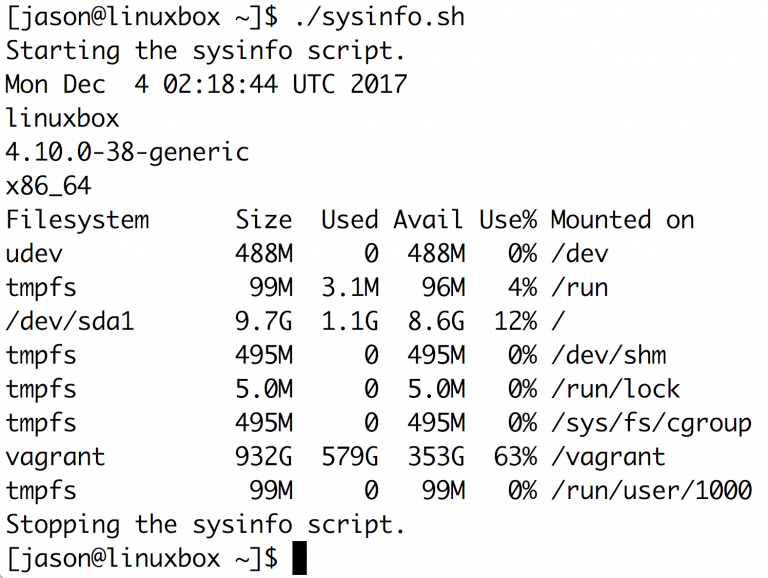Click the /dev/shm mount path

click(x=608, y=355)
